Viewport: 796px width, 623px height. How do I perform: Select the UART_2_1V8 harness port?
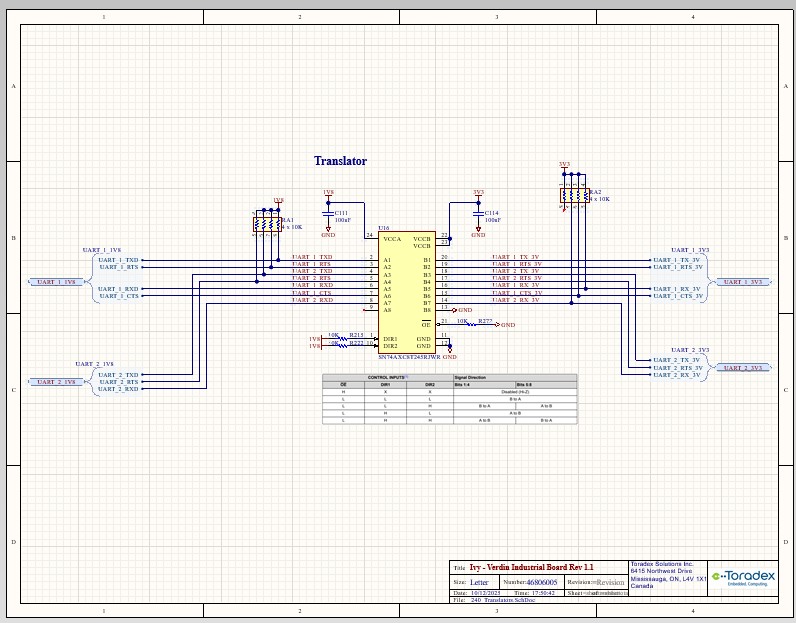point(57,382)
